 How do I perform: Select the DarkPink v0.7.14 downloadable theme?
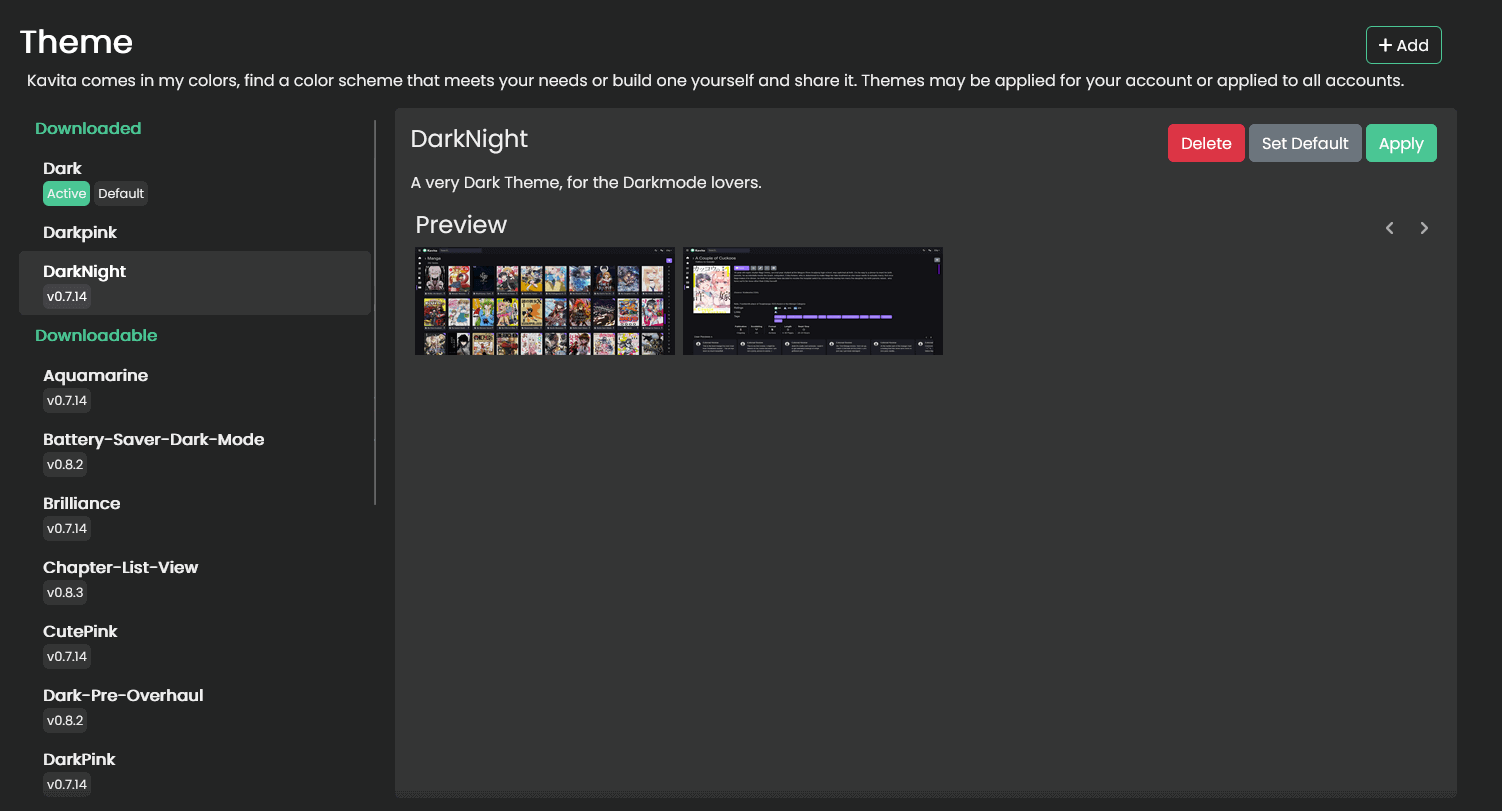pos(79,760)
